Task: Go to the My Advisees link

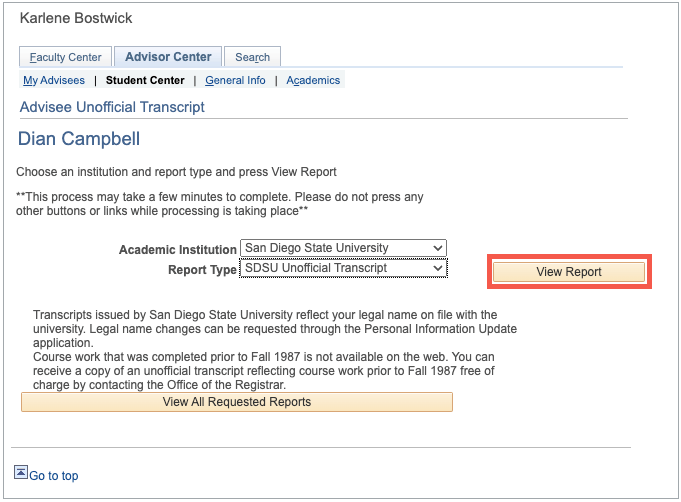Action: coord(54,80)
